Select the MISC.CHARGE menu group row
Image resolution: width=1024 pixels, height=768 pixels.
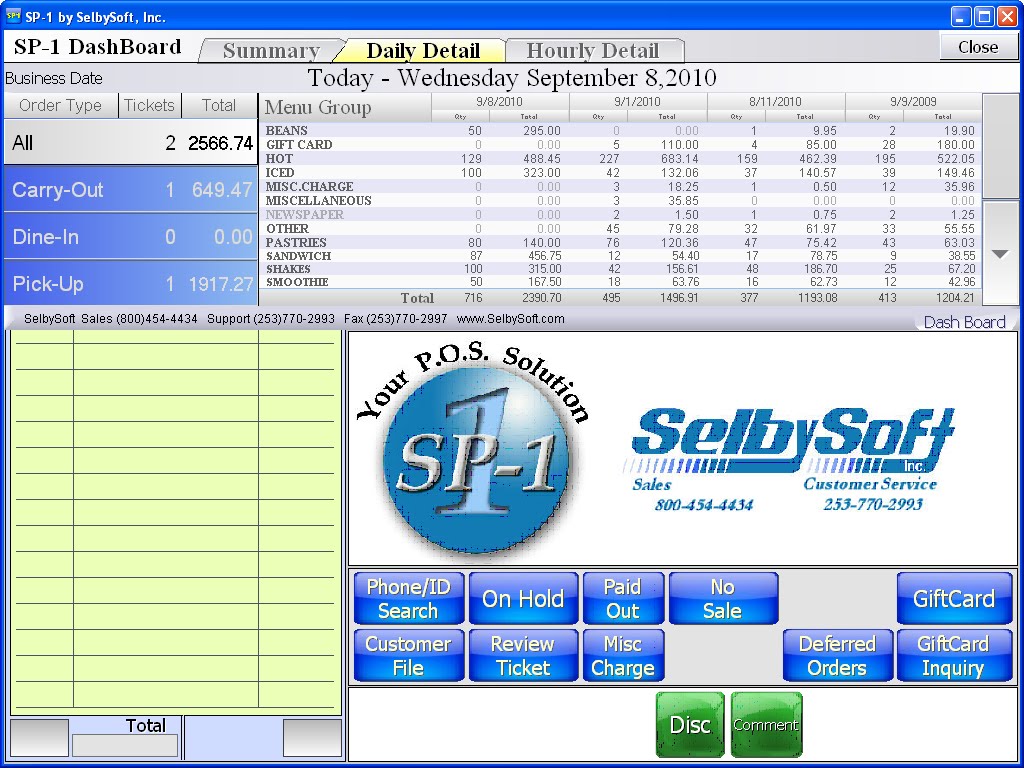(x=620, y=187)
